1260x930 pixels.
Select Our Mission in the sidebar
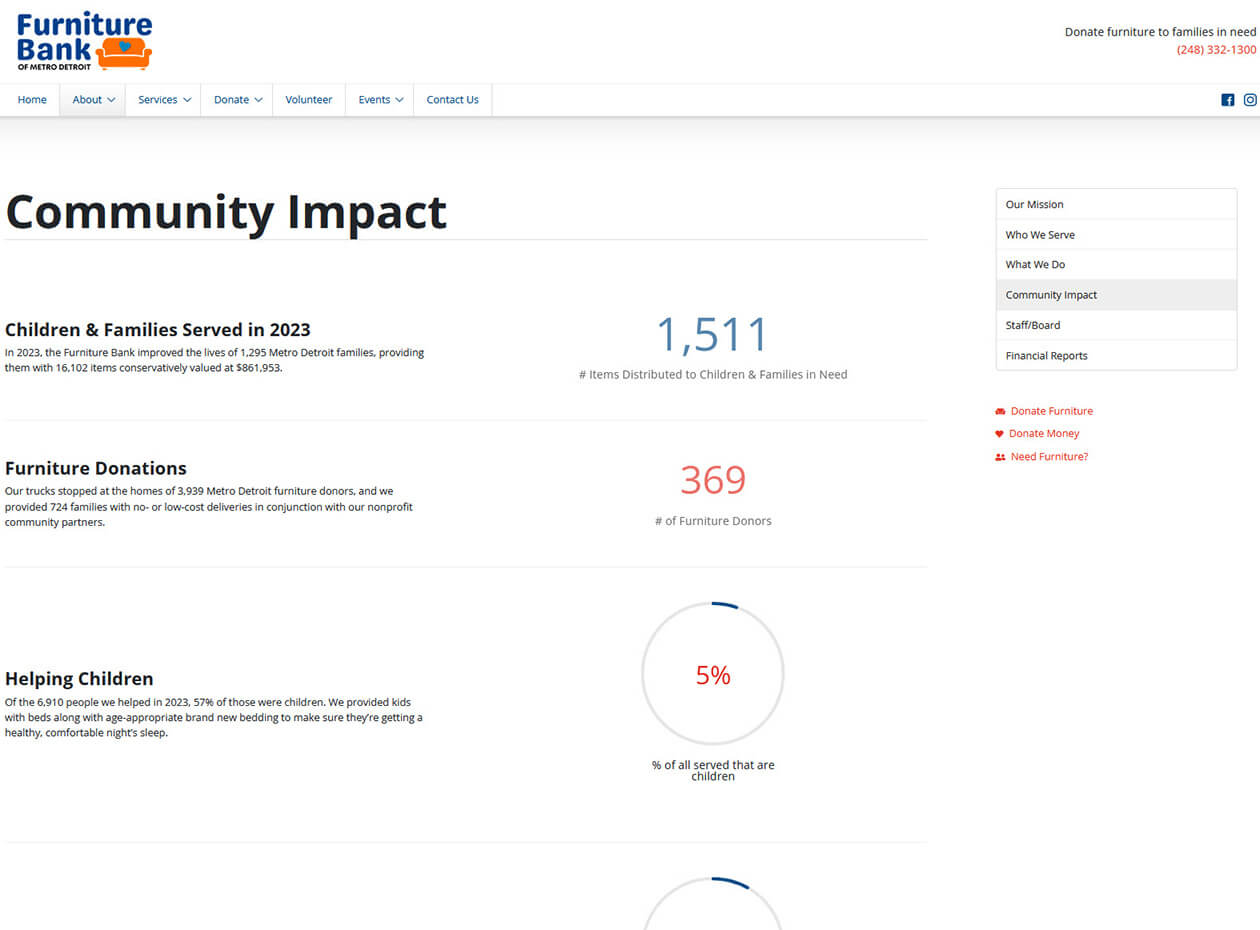pyautogui.click(x=1034, y=204)
